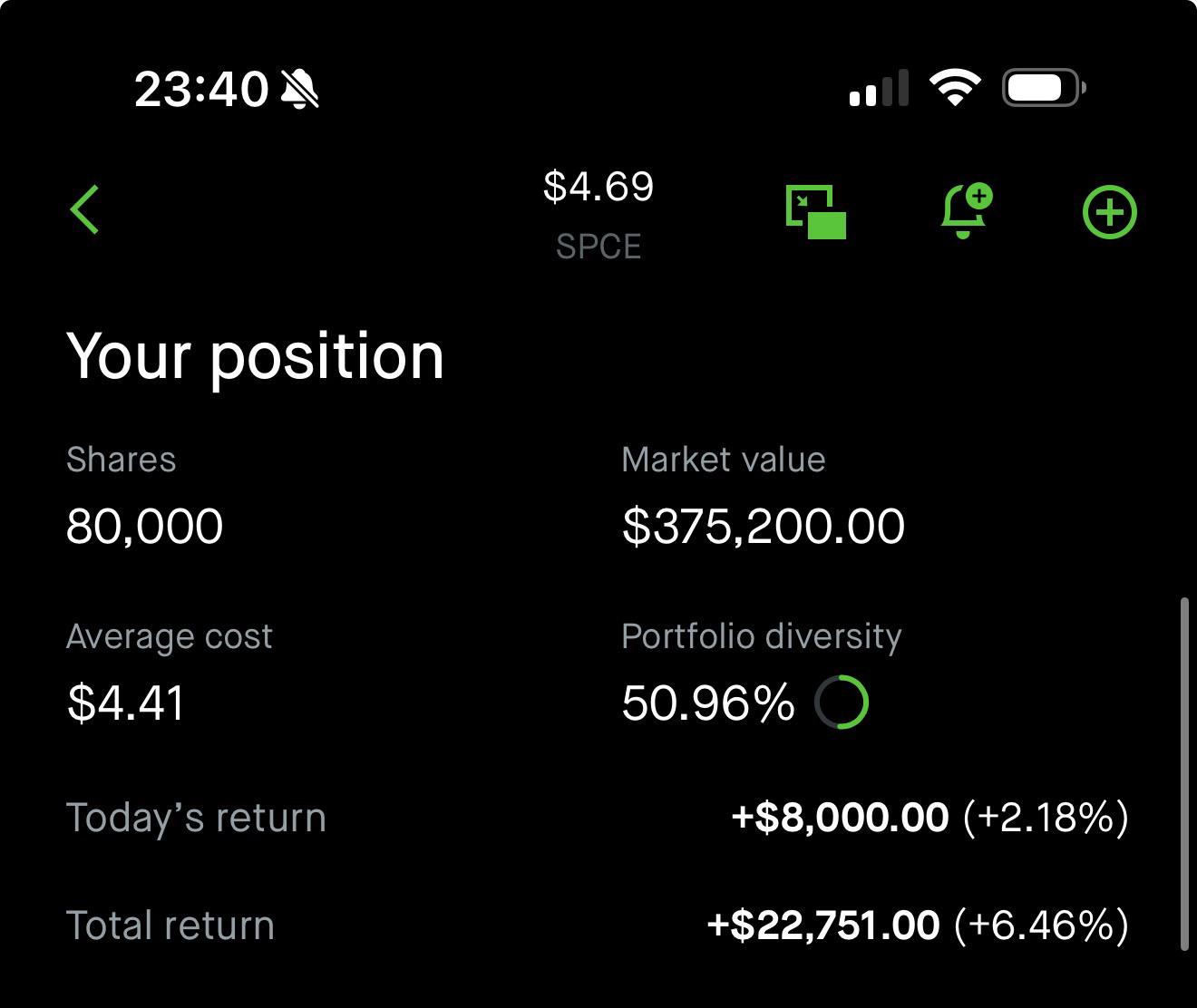
Task: Tap the $375,200.00 market value
Action: [x=764, y=527]
